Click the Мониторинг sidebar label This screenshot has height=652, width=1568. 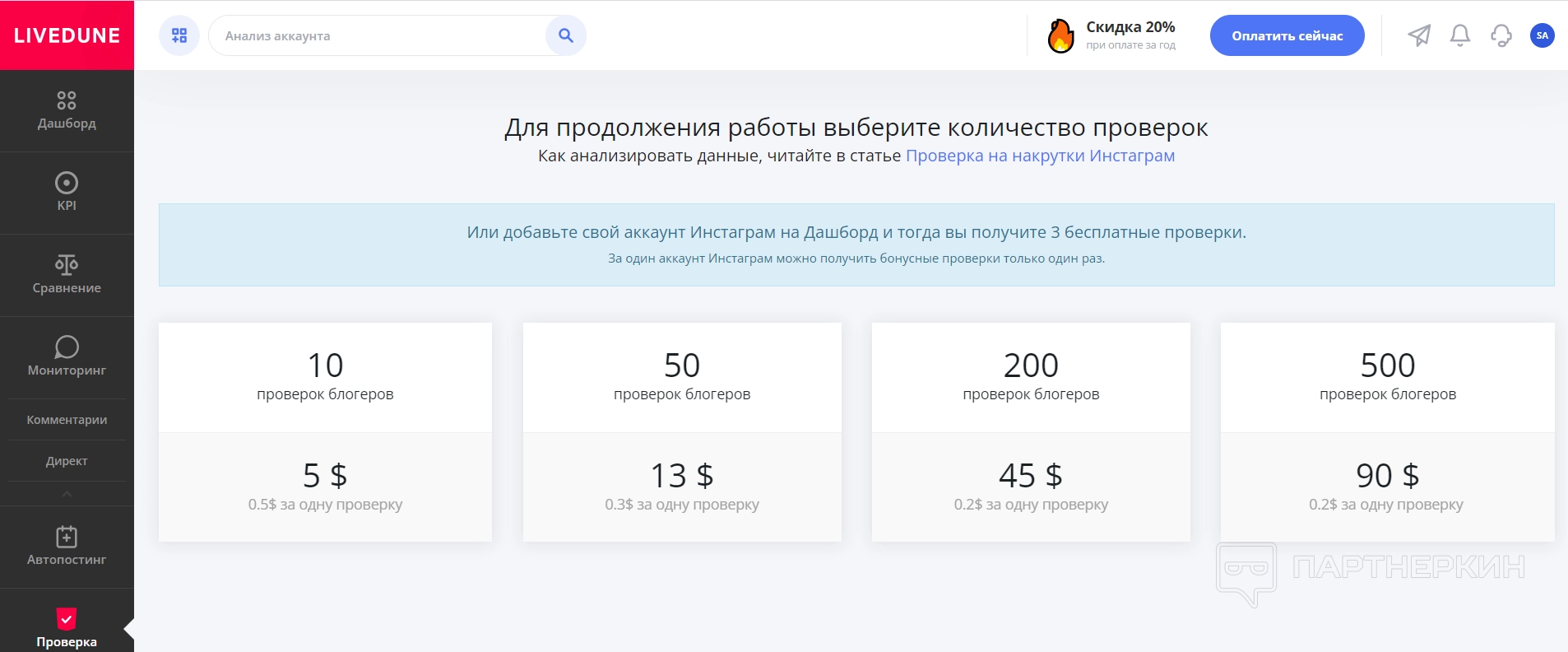[x=67, y=370]
